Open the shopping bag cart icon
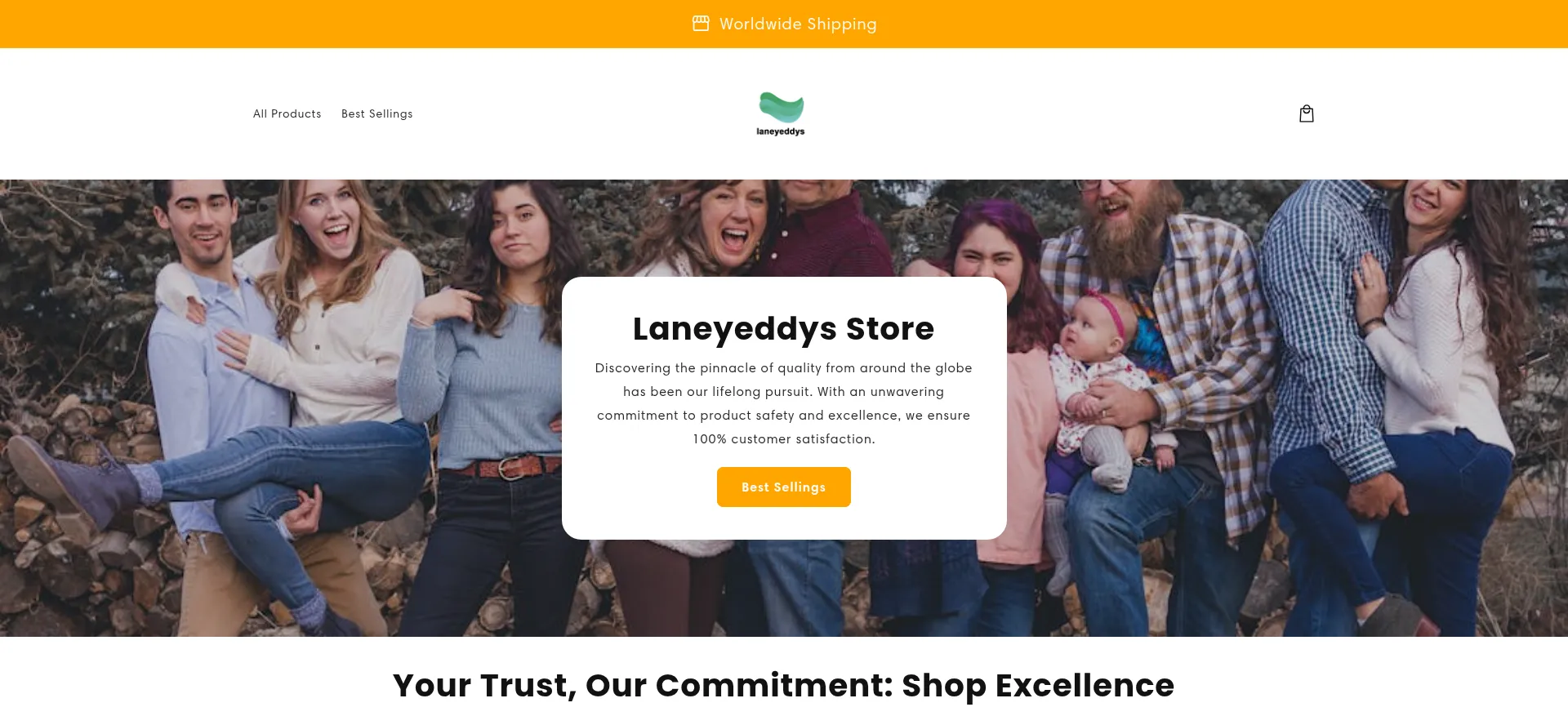 1307,113
